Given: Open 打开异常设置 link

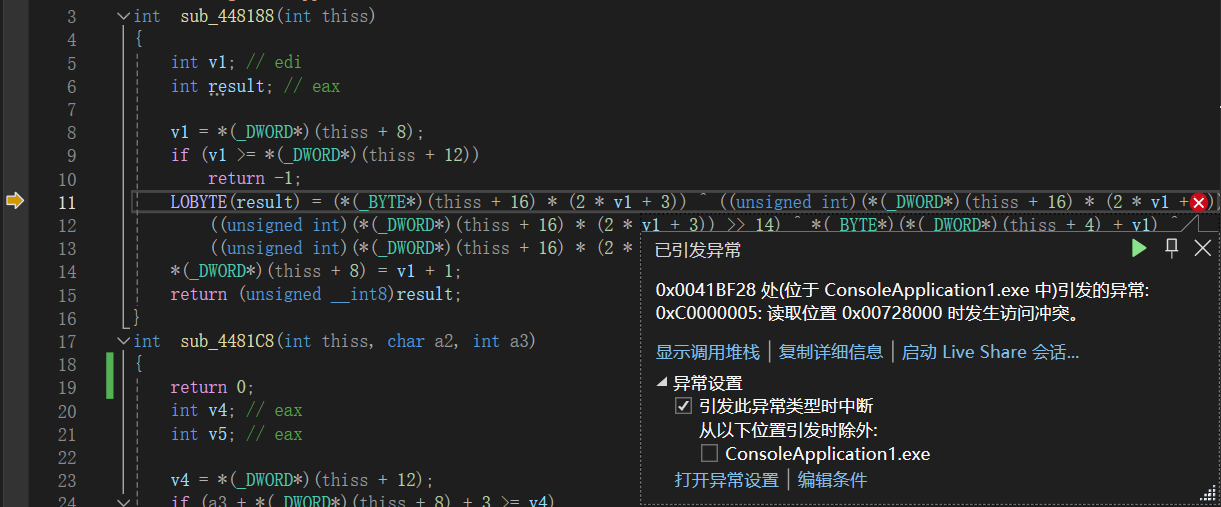Looking at the screenshot, I should click(x=726, y=480).
